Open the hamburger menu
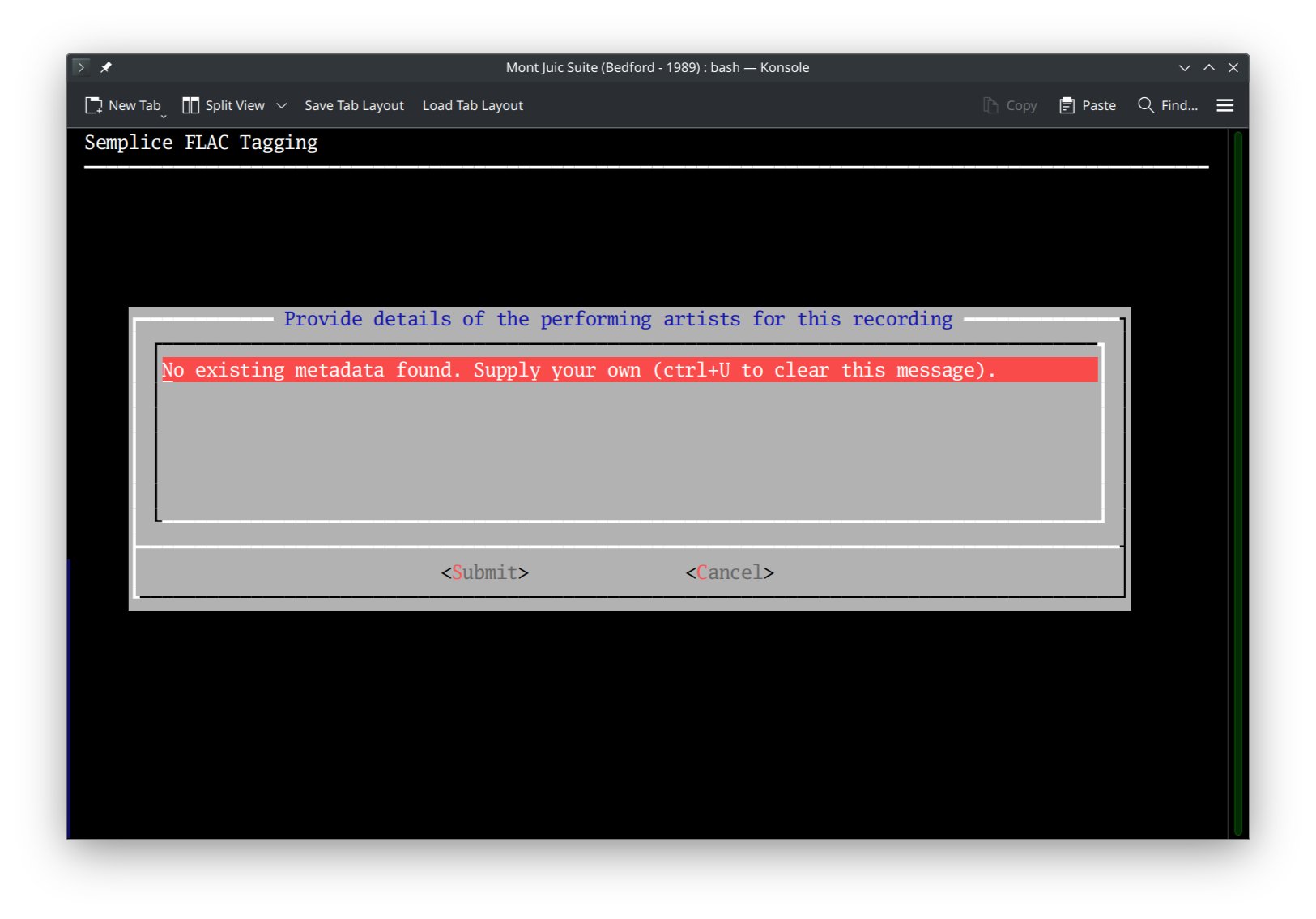The height and width of the screenshot is (919, 1316). [x=1224, y=104]
